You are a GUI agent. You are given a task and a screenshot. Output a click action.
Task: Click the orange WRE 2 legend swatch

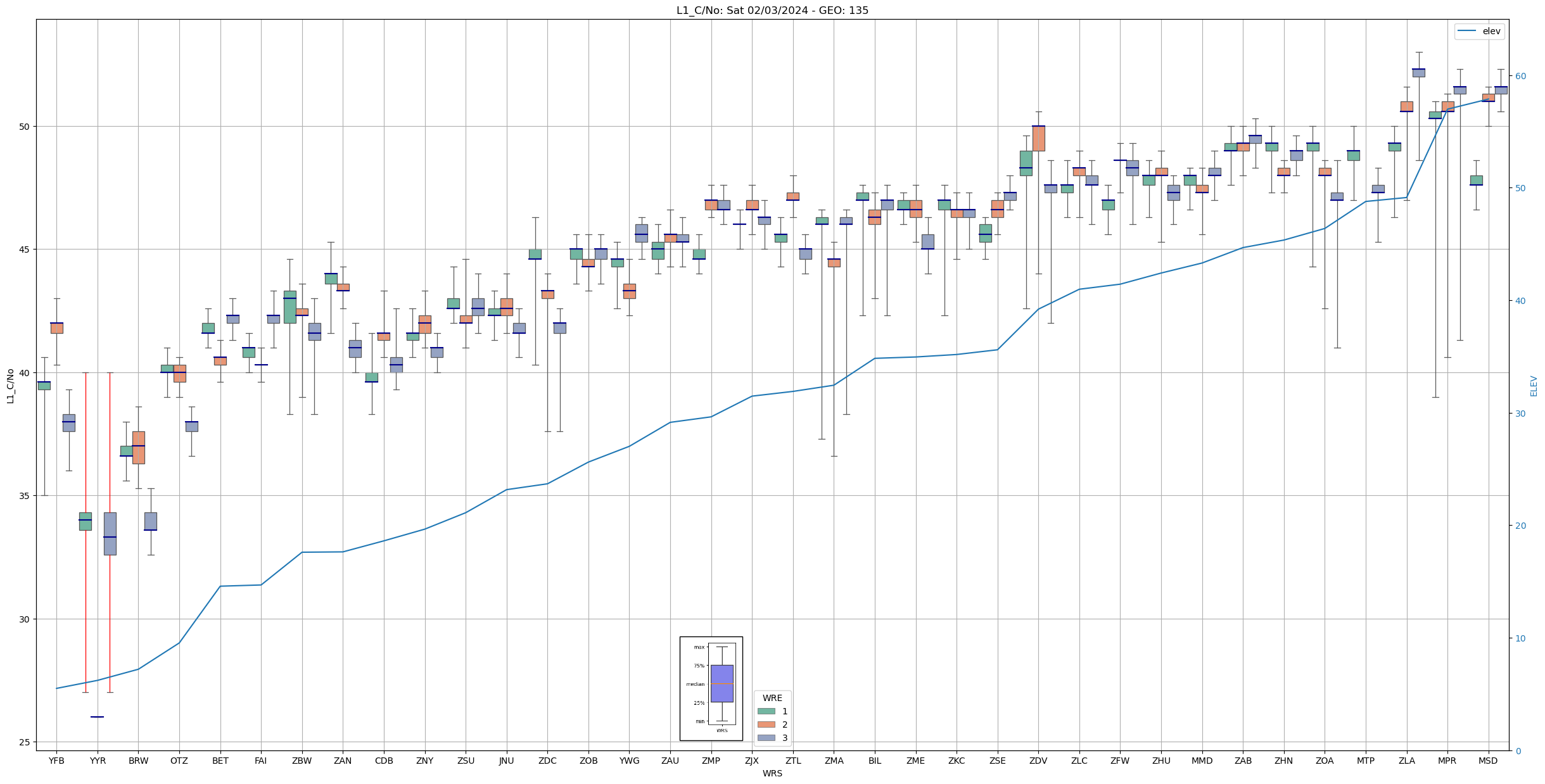click(x=766, y=724)
